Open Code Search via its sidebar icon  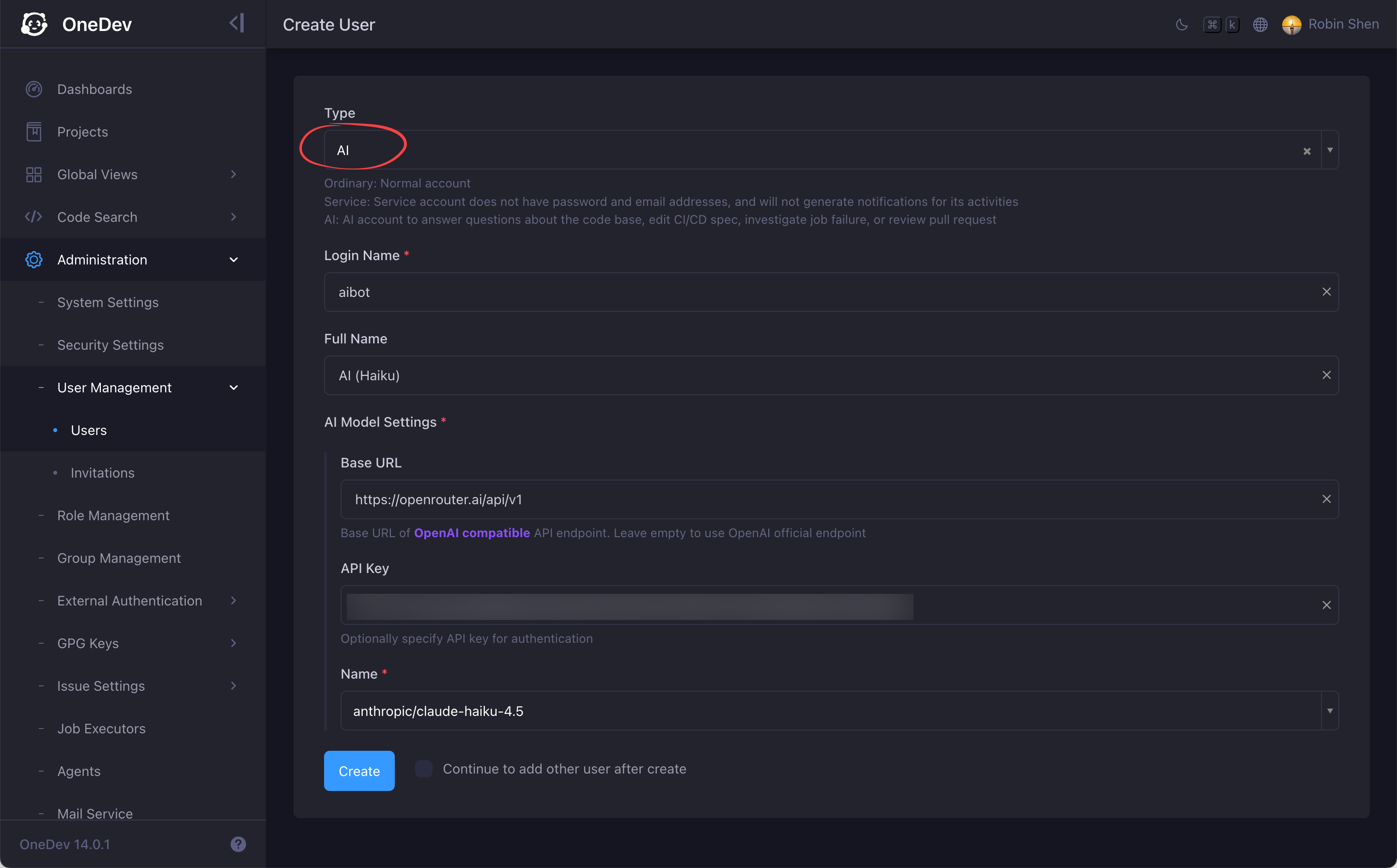[x=33, y=217]
